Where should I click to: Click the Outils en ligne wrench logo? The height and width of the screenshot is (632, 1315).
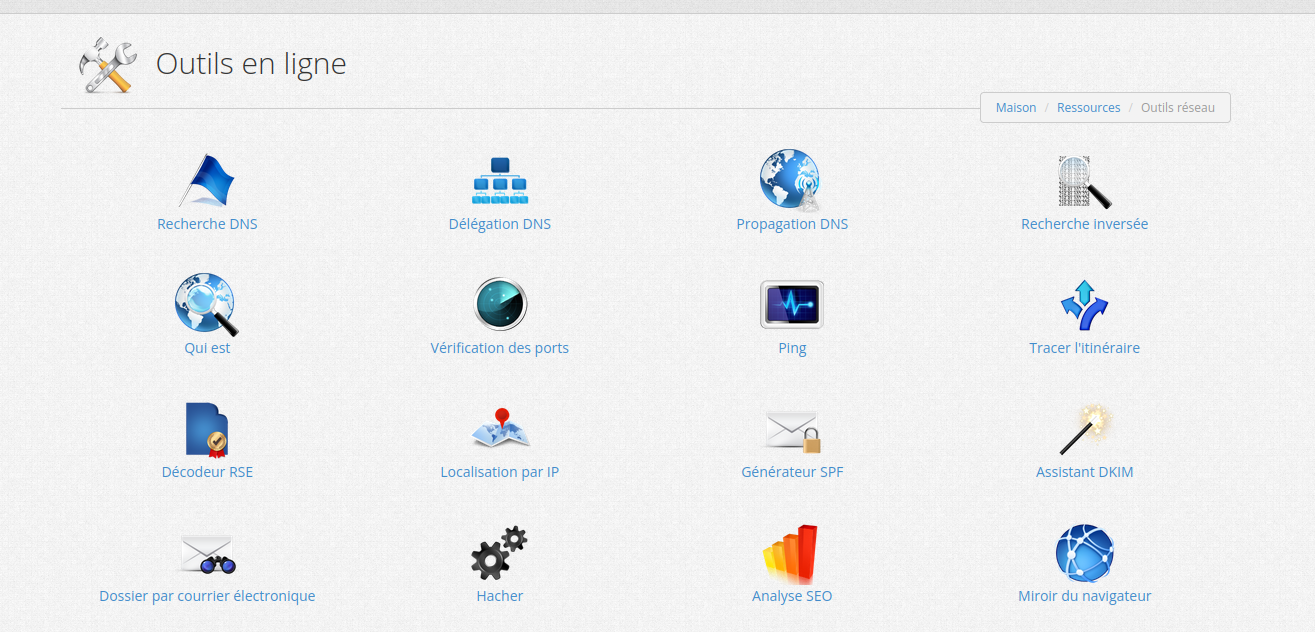click(107, 65)
